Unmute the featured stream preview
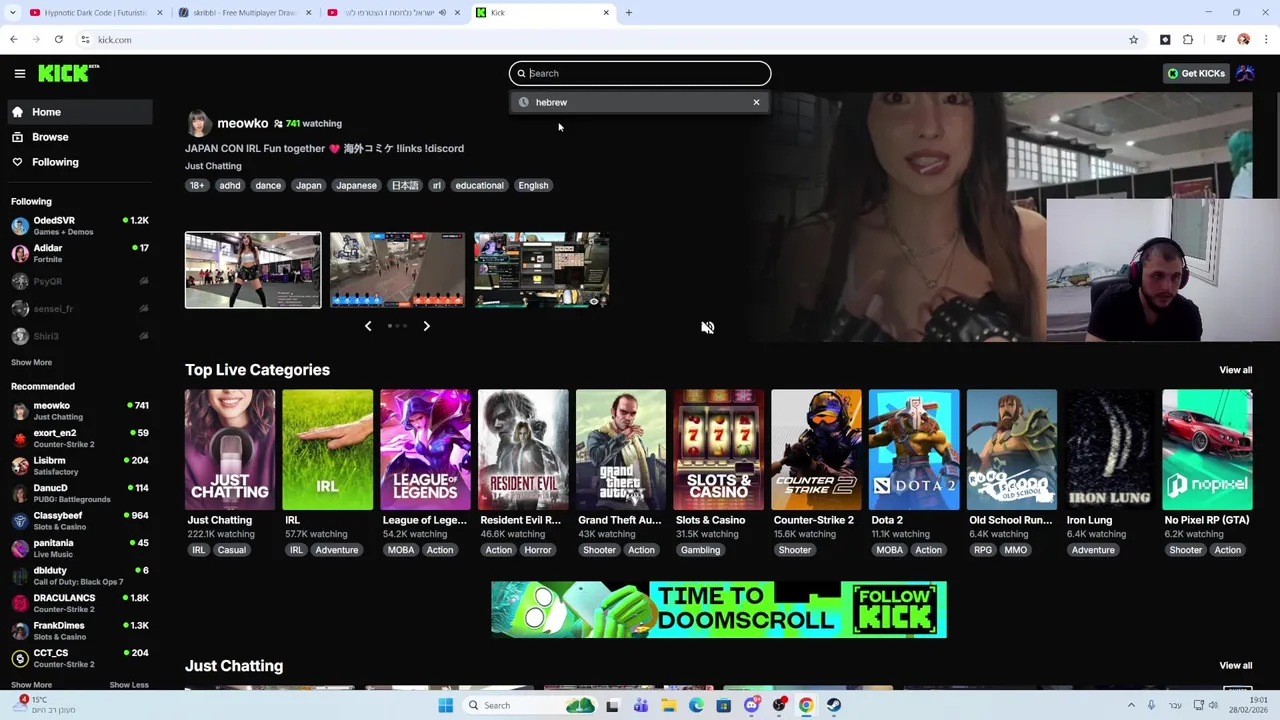 tap(707, 327)
